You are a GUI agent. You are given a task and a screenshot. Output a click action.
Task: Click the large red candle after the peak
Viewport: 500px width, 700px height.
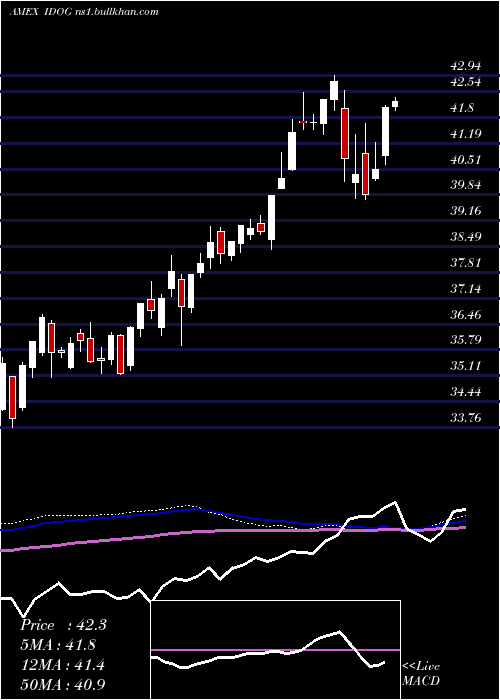pyautogui.click(x=345, y=133)
